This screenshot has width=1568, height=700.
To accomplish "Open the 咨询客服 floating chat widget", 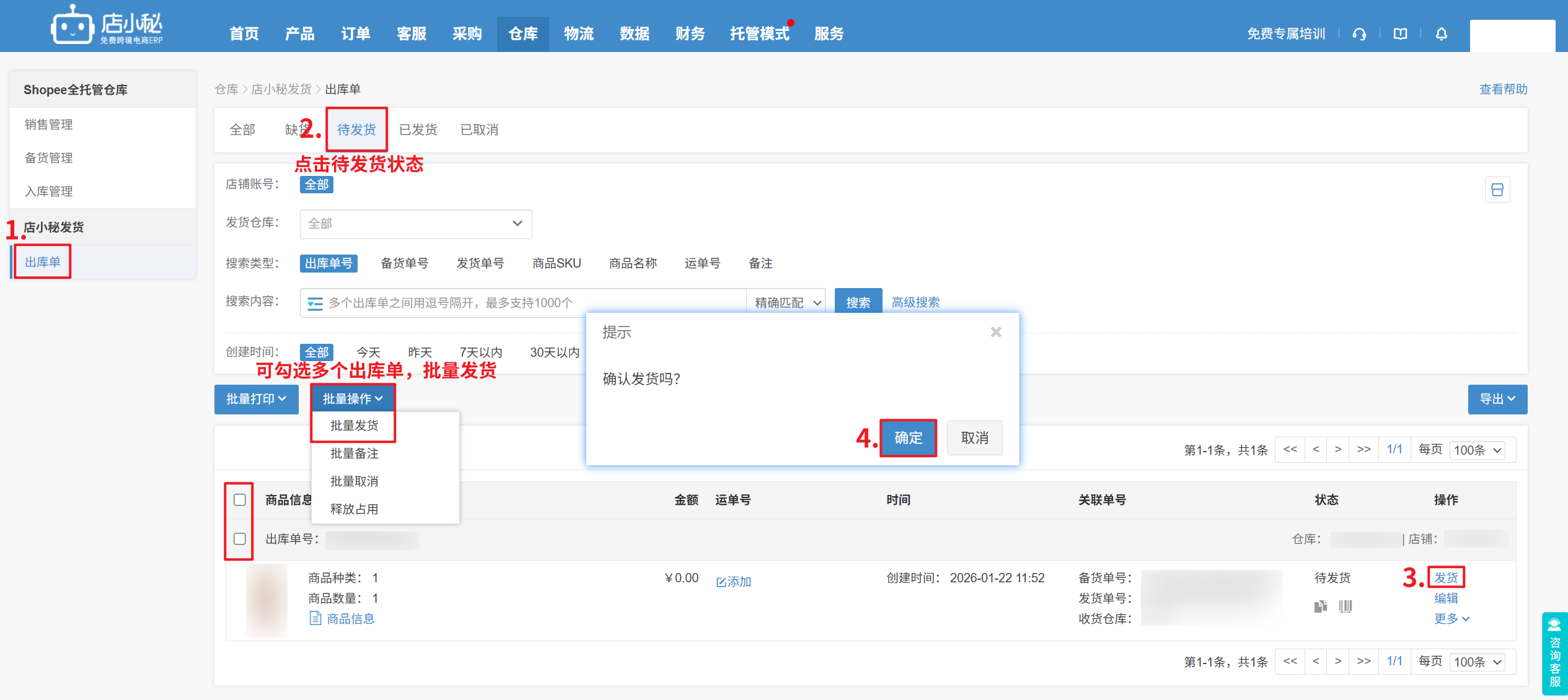I will tap(1554, 654).
